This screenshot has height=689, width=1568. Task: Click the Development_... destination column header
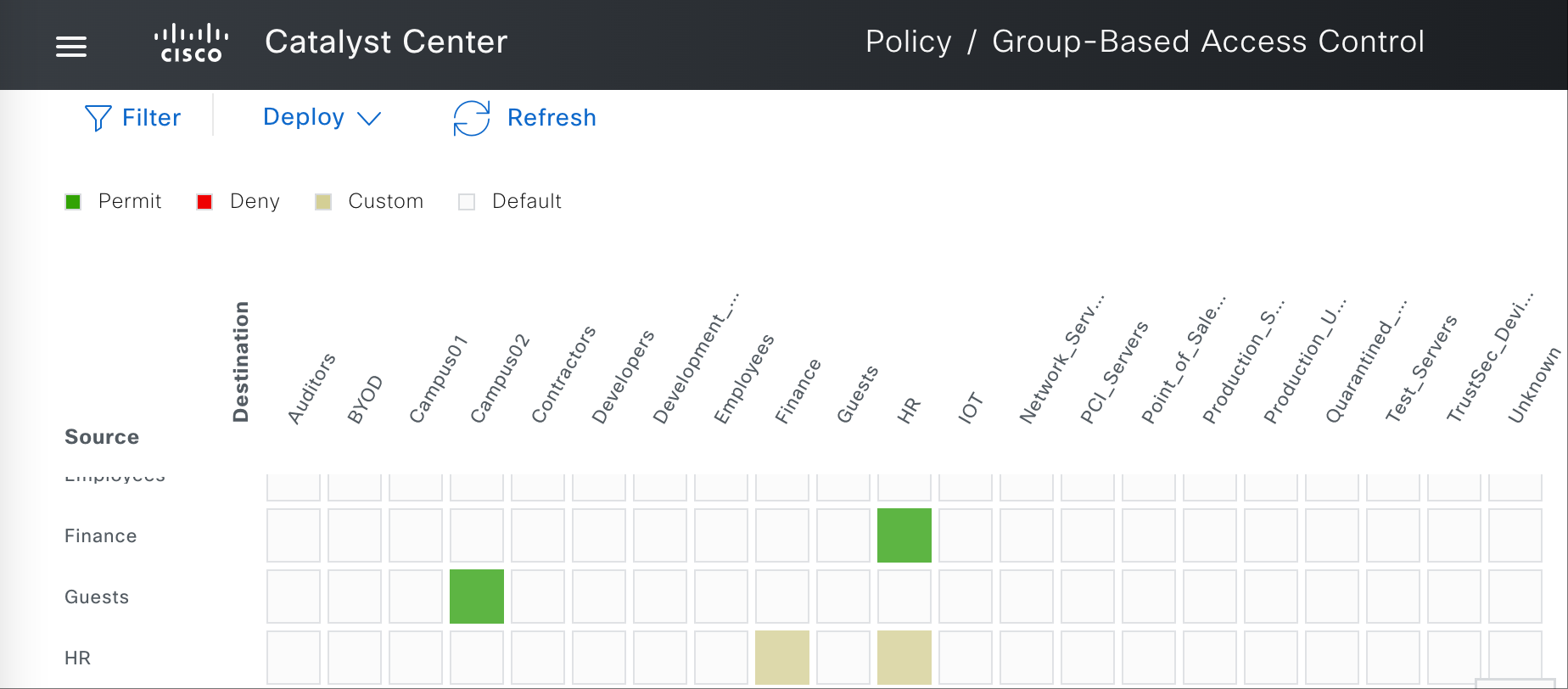[x=696, y=358]
